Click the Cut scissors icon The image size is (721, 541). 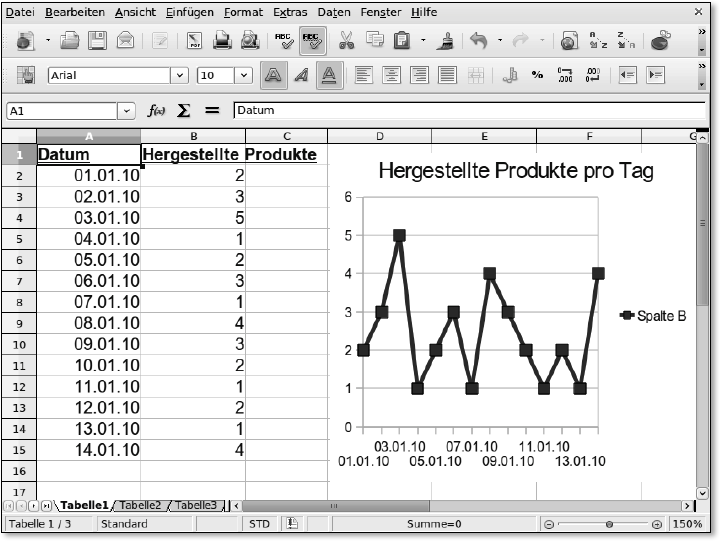tap(347, 41)
